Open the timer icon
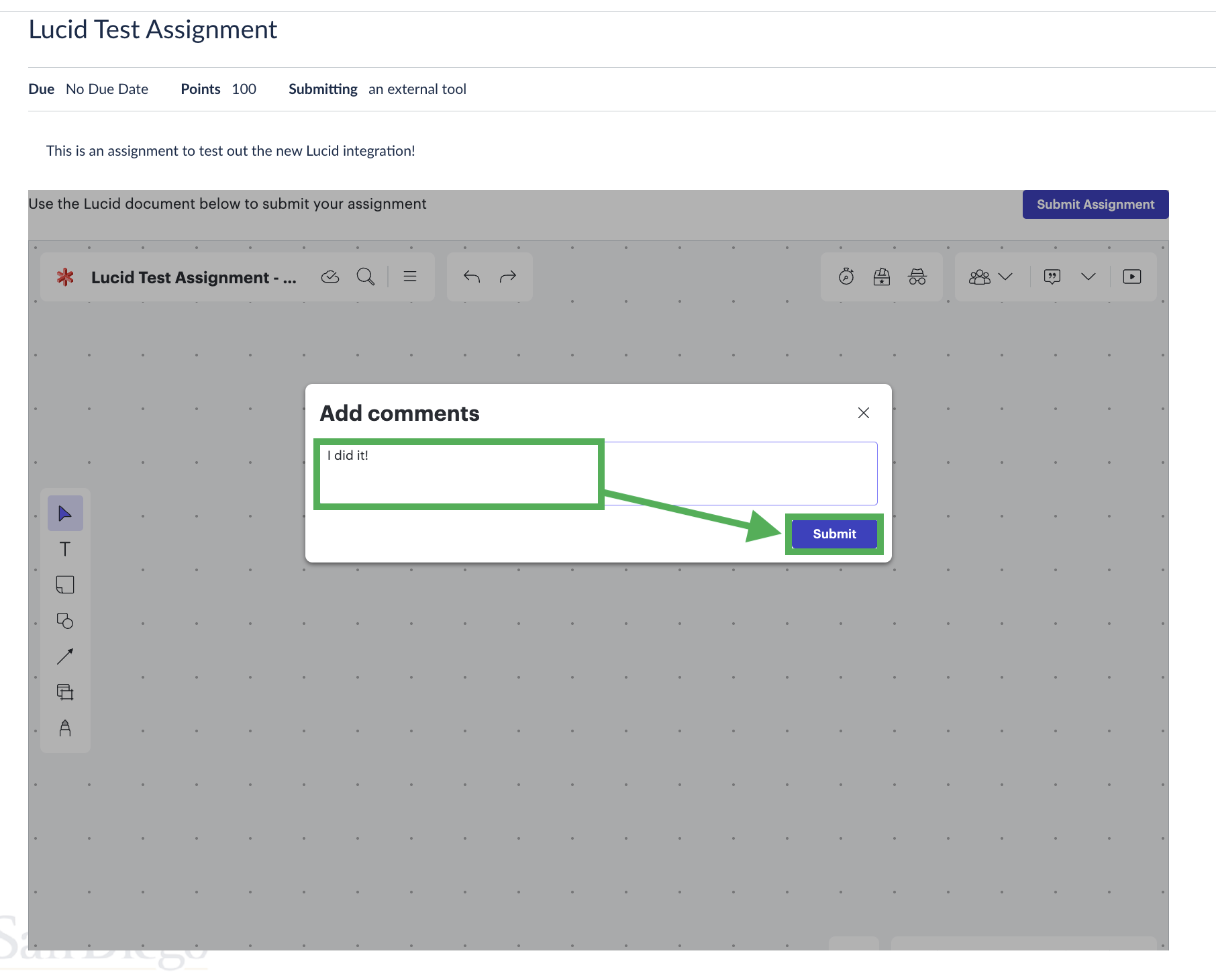This screenshot has height=980, width=1216. coord(846,277)
